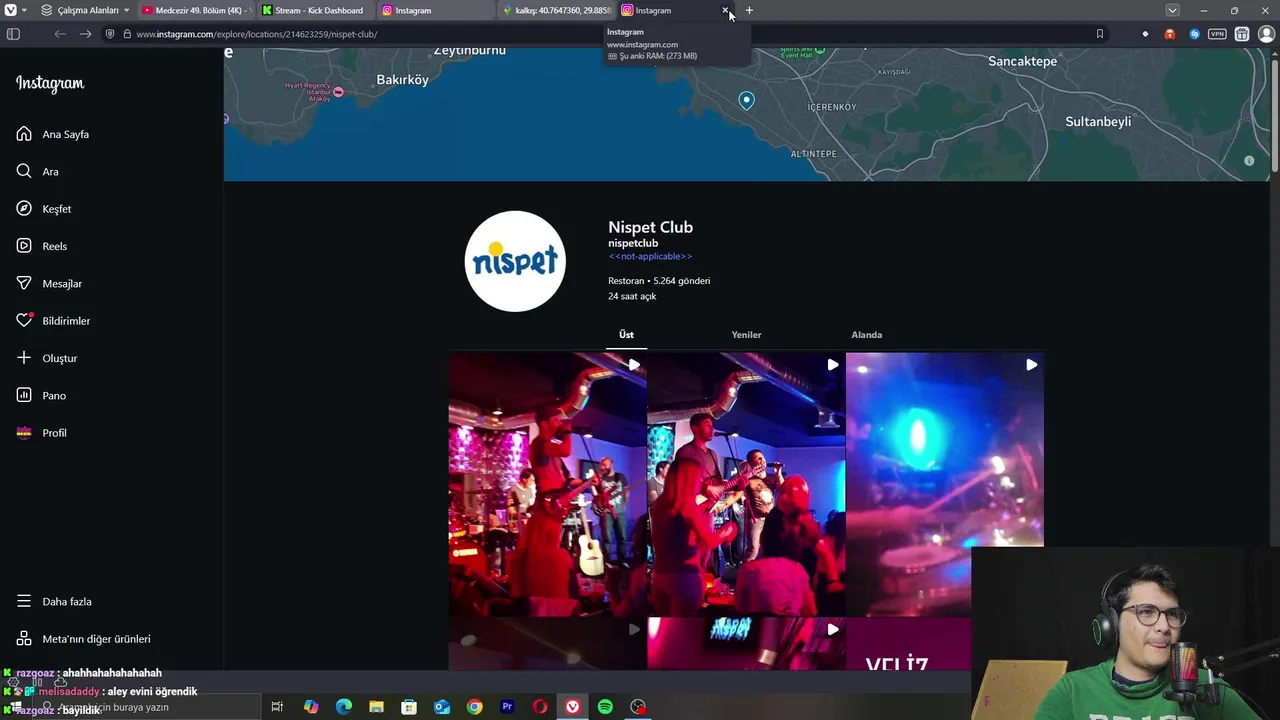This screenshot has height=720, width=1280.
Task: Go forward in browser history
Action: 85,34
